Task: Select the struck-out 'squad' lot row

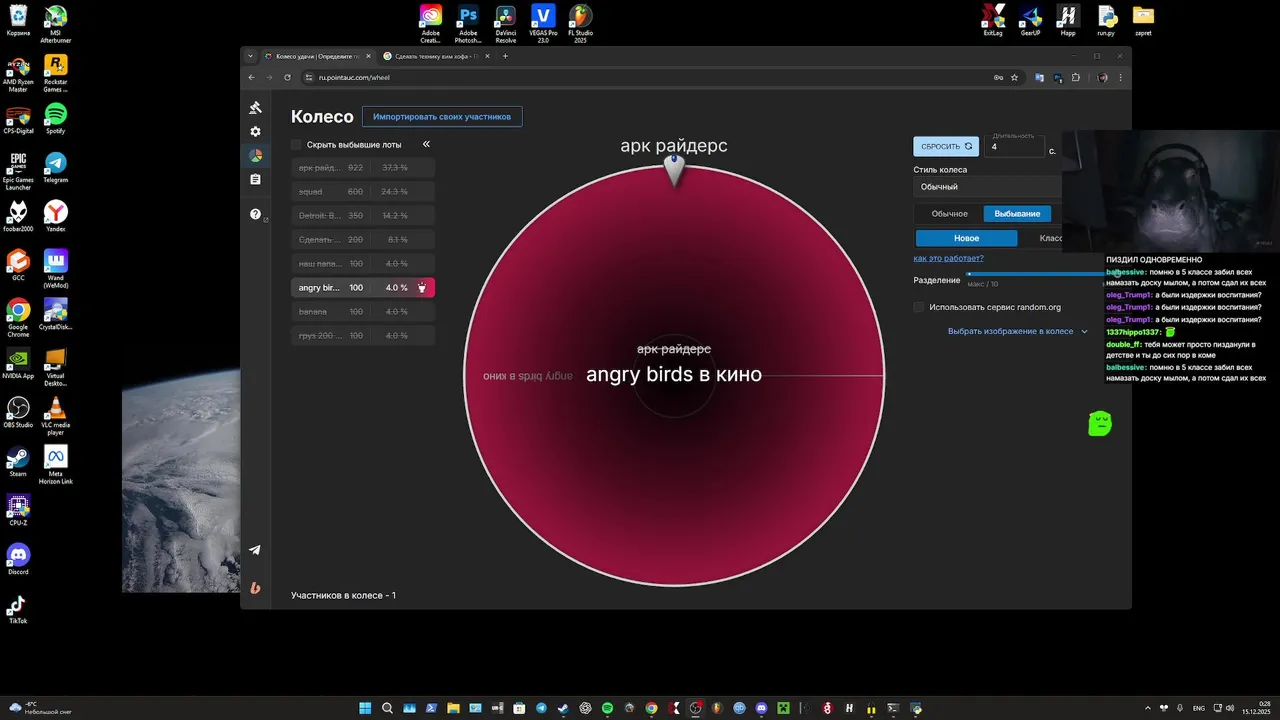Action: point(363,192)
